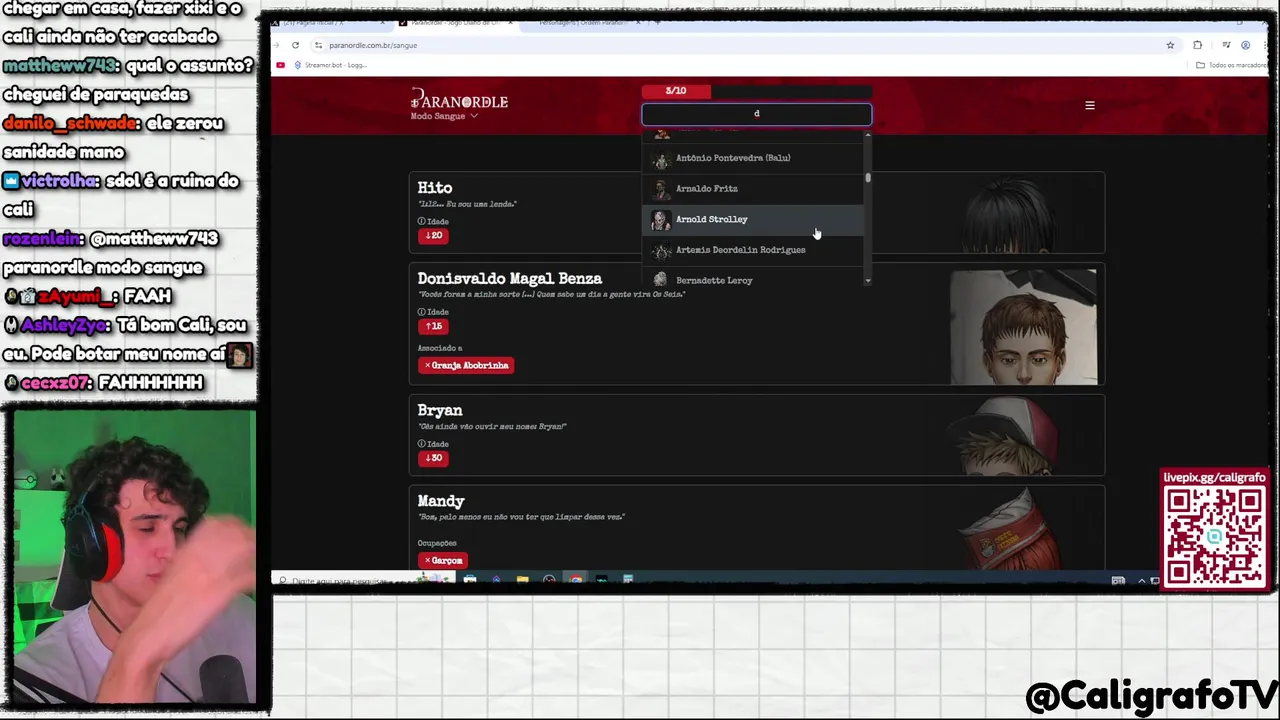This screenshot has height=720, width=1280.
Task: Click the info icon beside Bryan's Idade
Action: [x=422, y=444]
